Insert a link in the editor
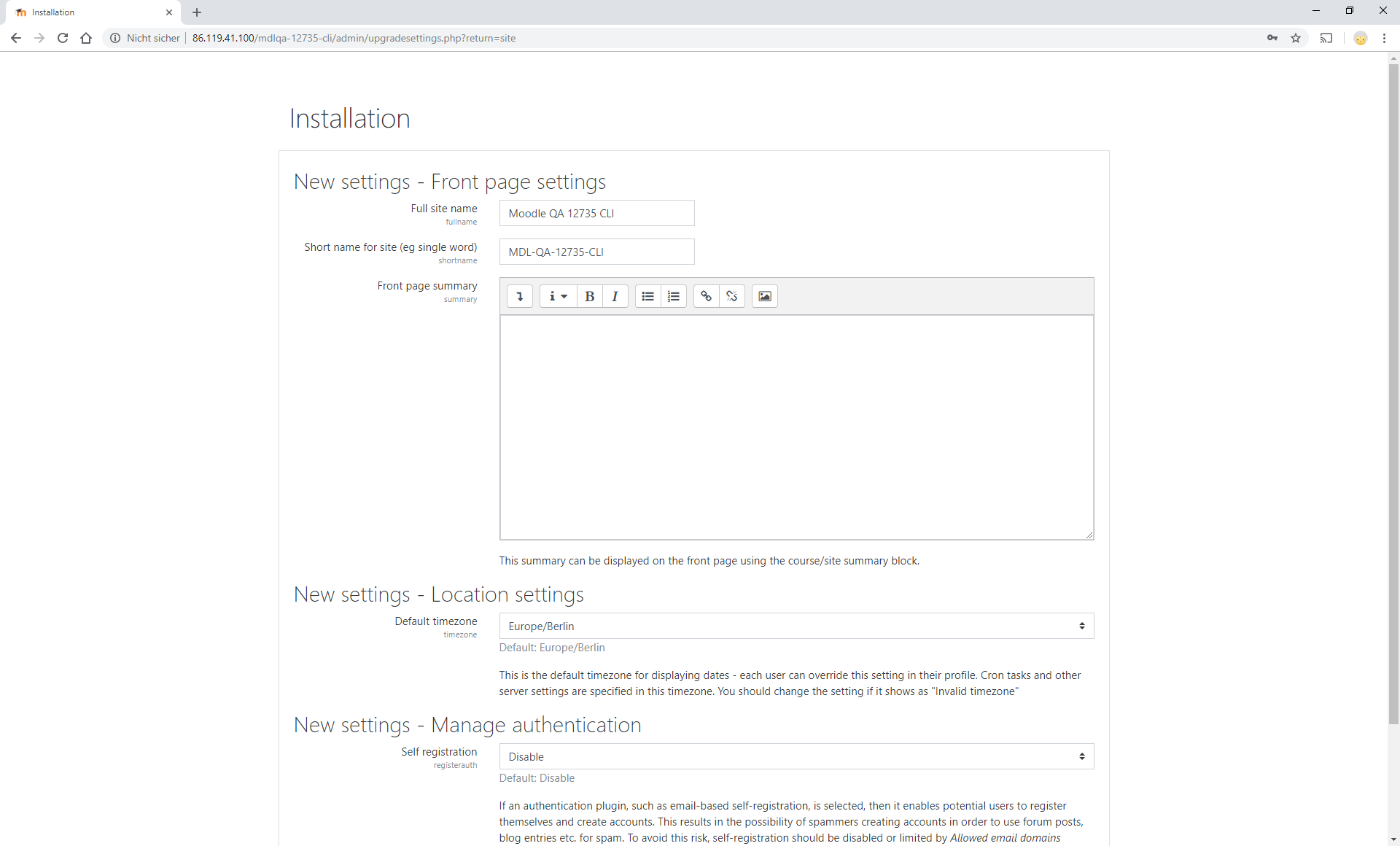The width and height of the screenshot is (1400, 846). 706,296
